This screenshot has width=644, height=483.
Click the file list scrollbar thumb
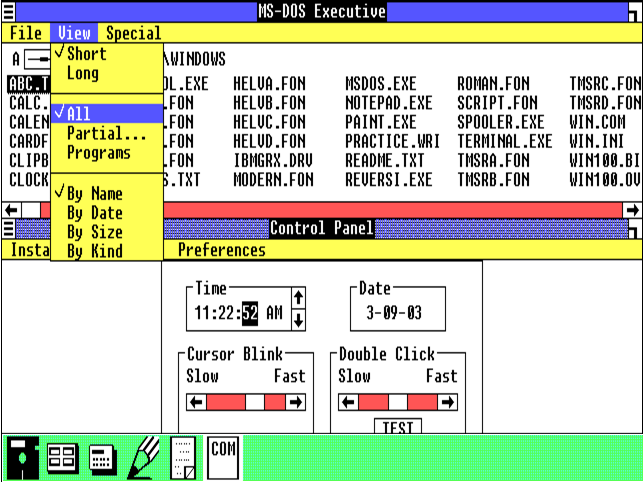[31, 210]
